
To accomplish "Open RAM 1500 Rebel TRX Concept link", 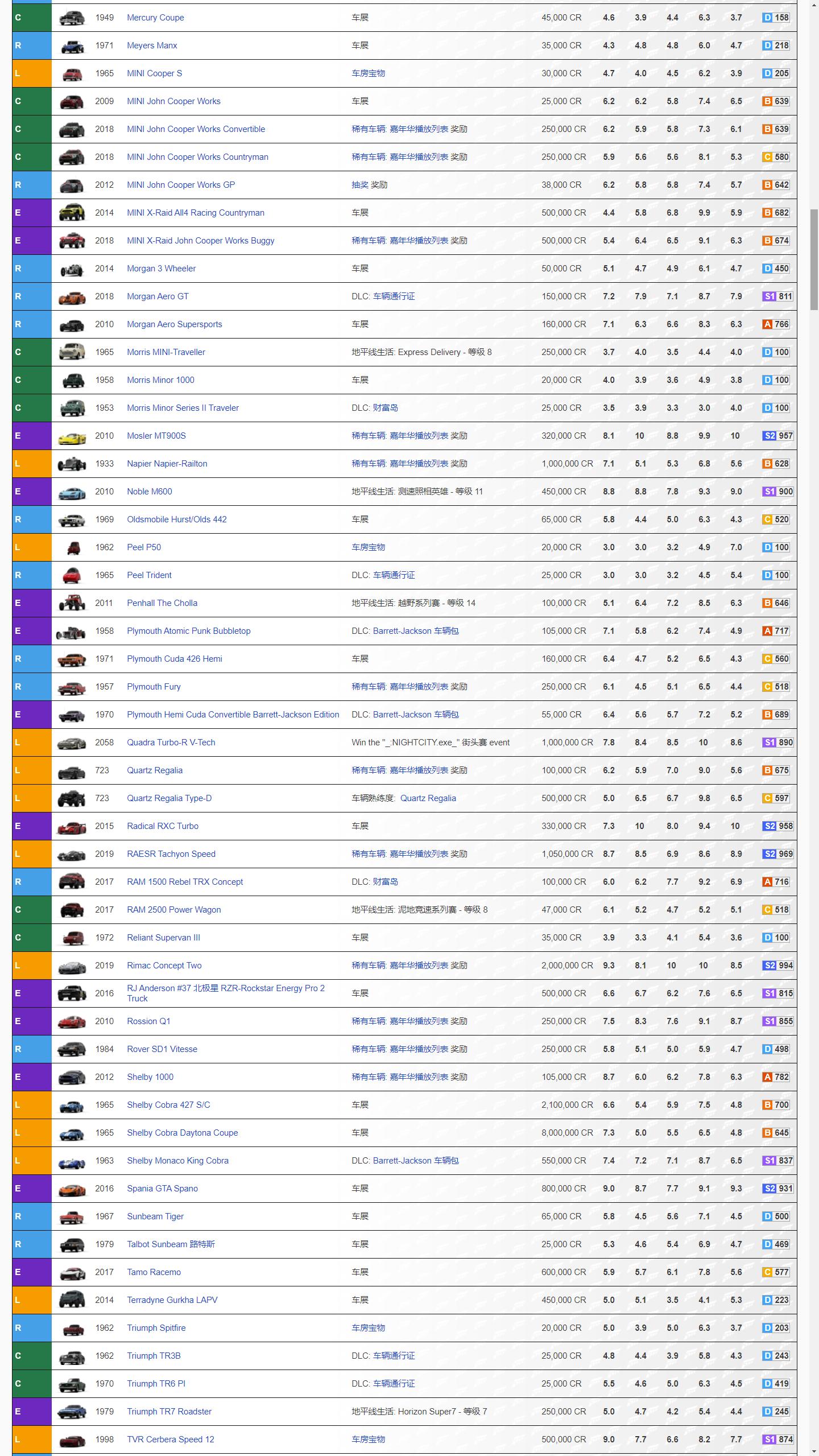I will point(184,882).
